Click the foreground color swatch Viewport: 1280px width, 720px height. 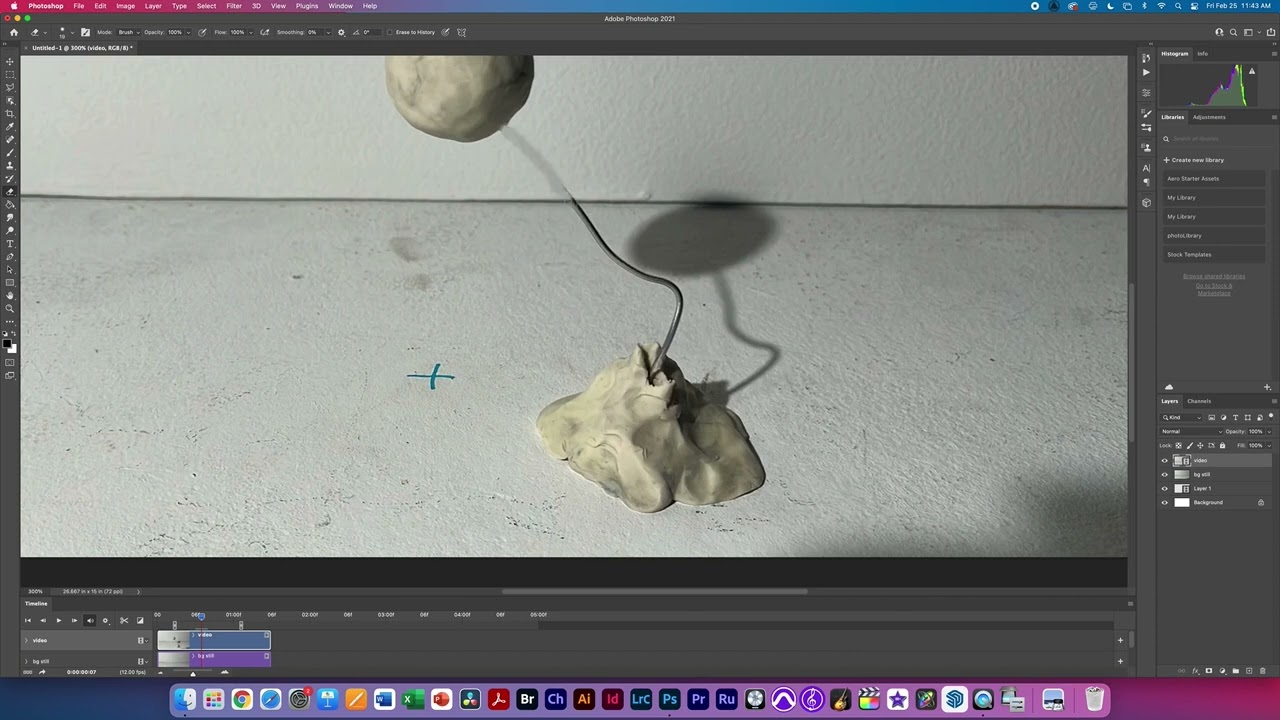tap(7, 345)
